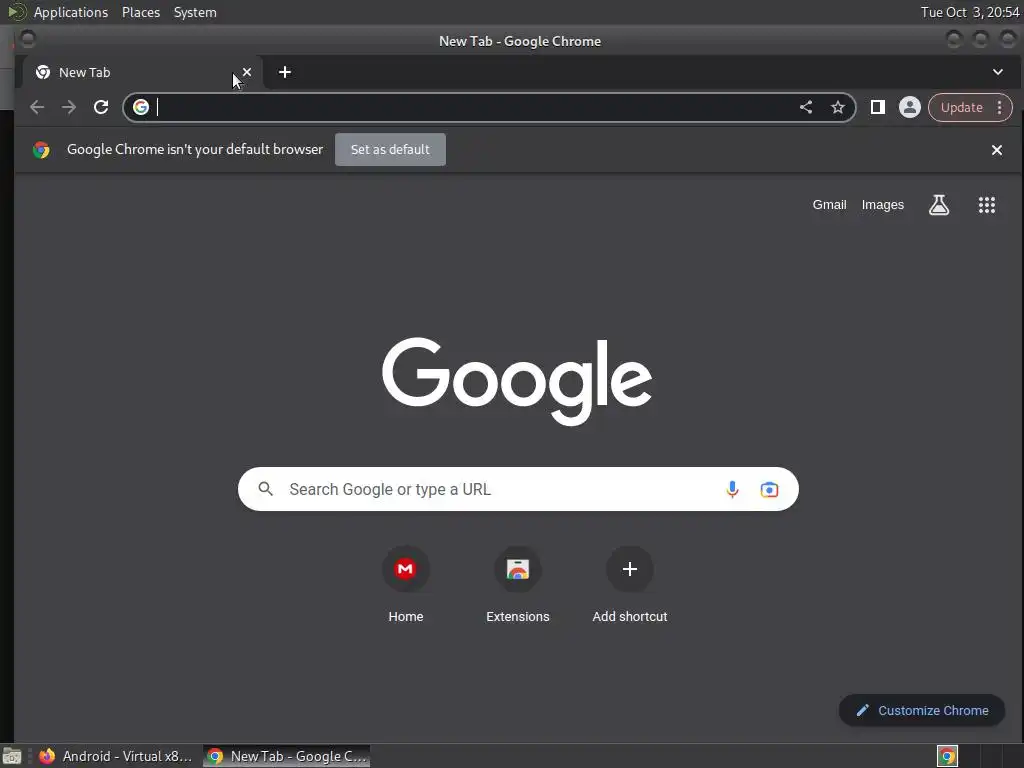
Task: Search by image with the camera lens icon
Action: [x=769, y=489]
